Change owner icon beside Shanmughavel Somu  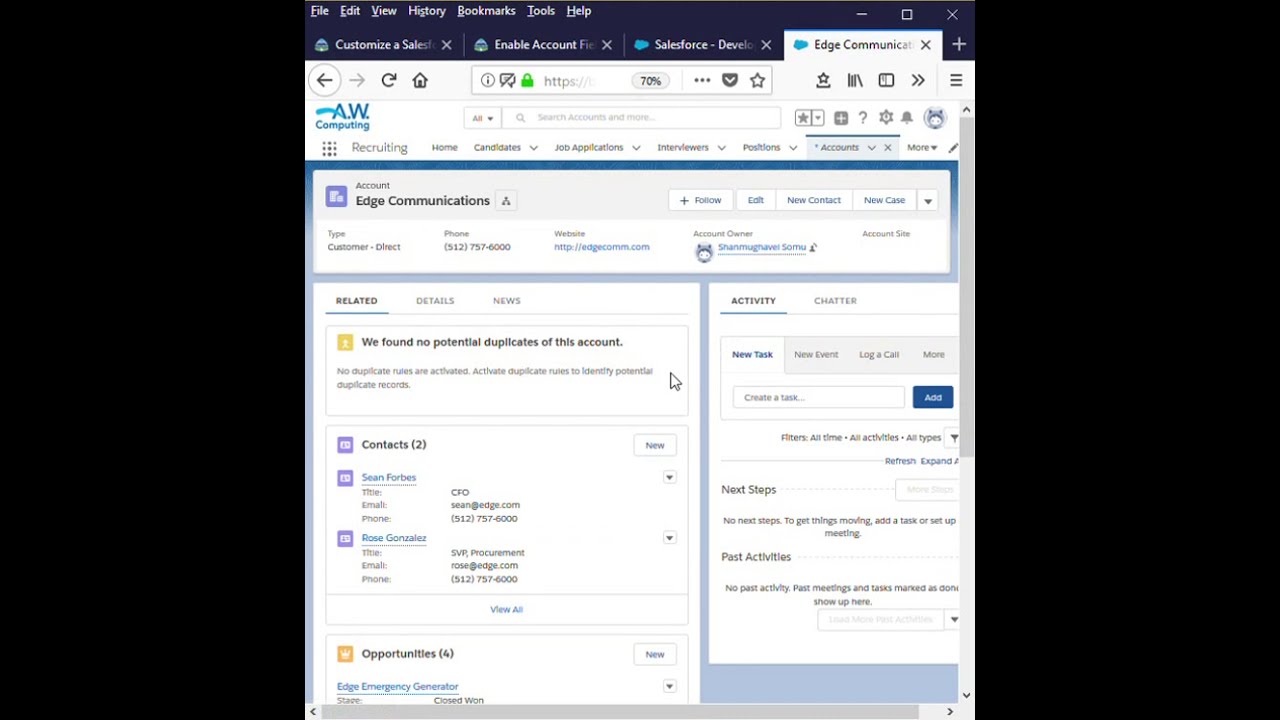[813, 247]
